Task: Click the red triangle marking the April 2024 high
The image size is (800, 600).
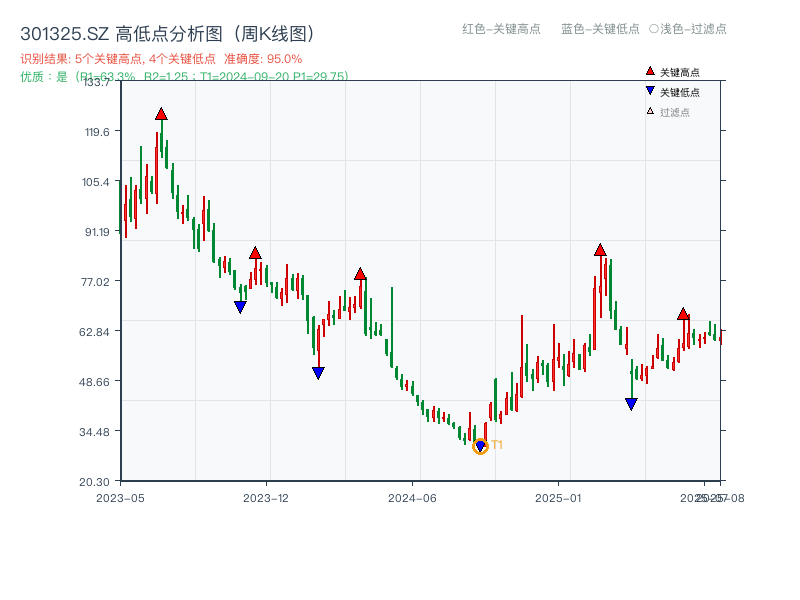Action: 360,272
